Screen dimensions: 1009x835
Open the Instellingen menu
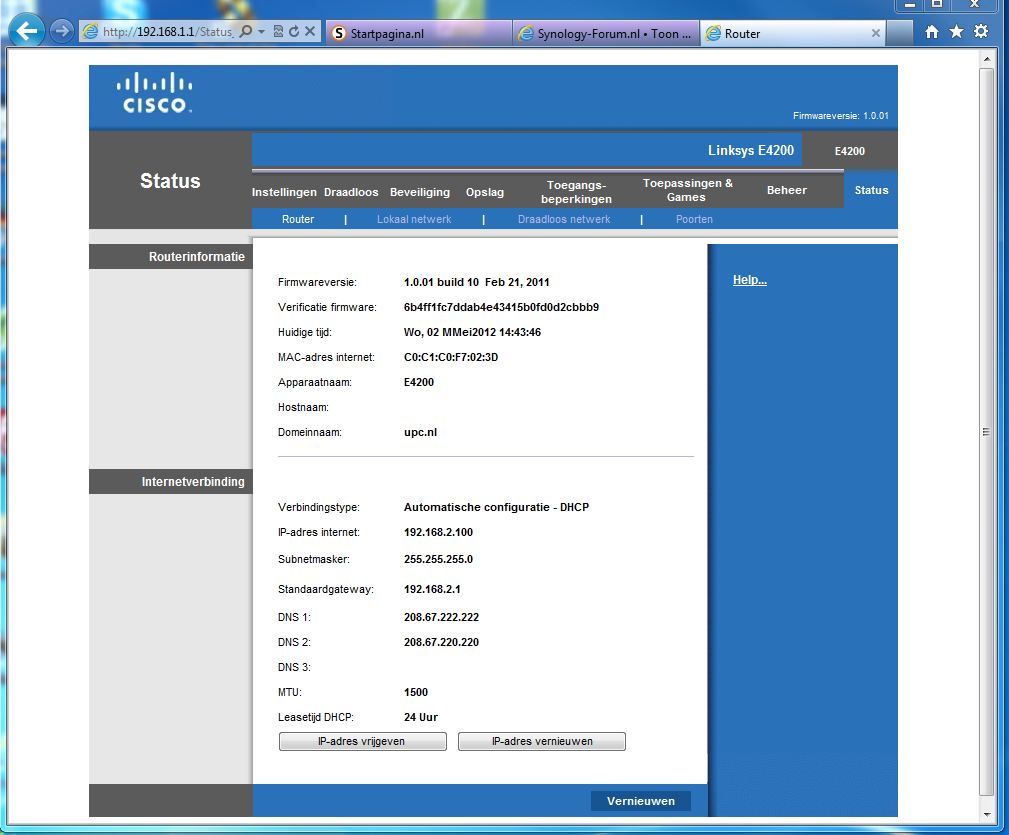coord(284,192)
